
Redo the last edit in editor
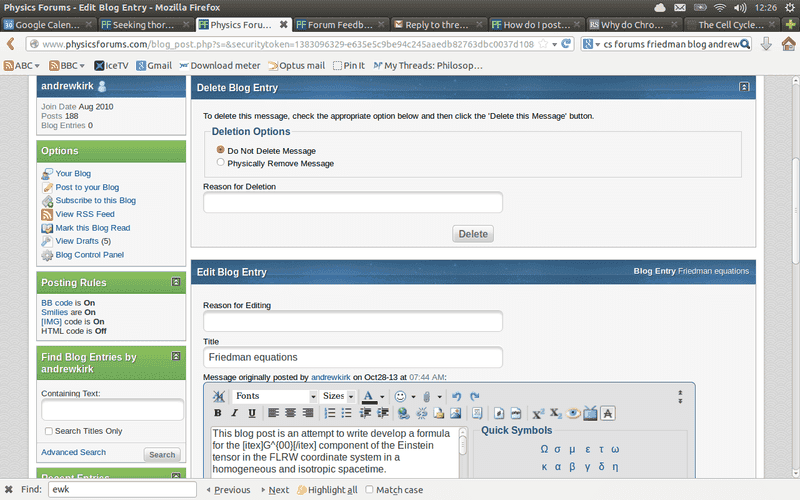474,396
